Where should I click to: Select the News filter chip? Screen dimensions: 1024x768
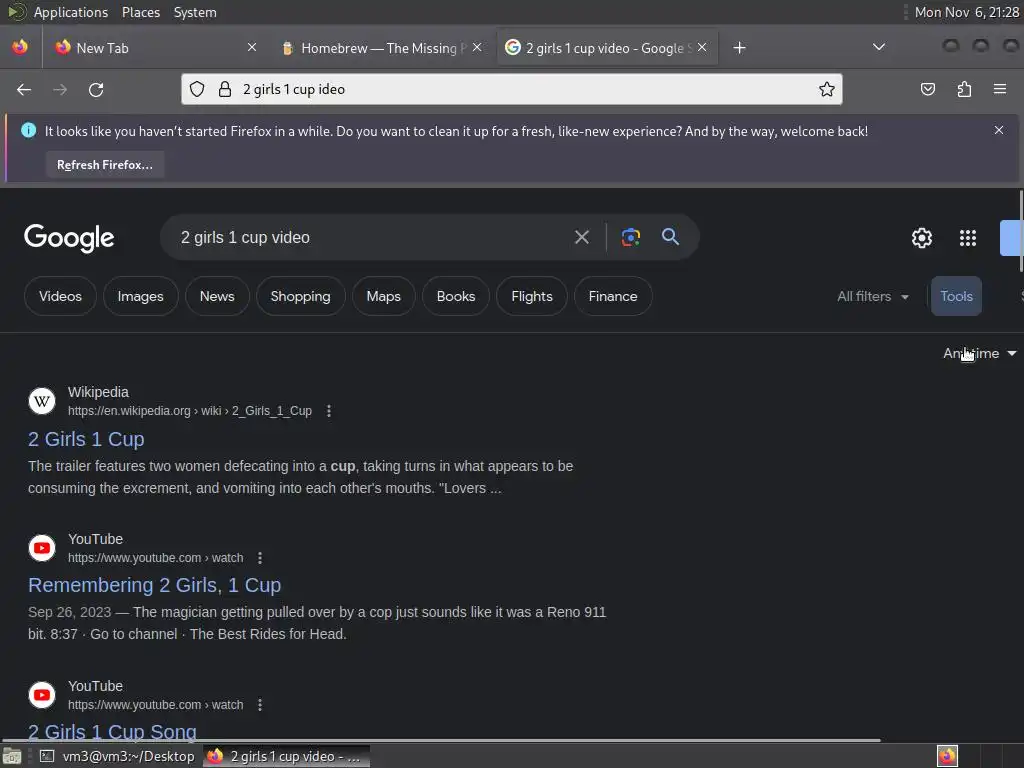[x=217, y=296]
